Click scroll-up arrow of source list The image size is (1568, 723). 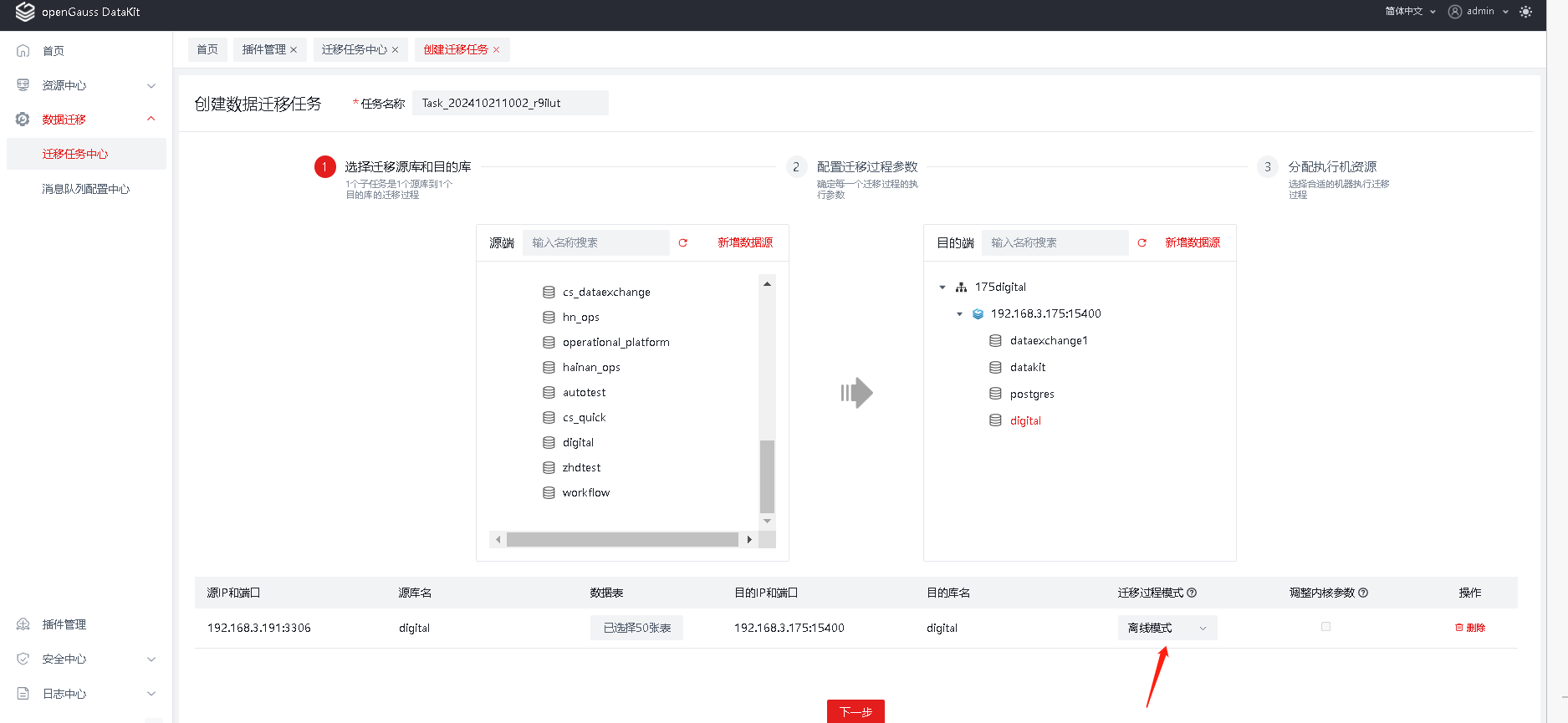pos(767,284)
